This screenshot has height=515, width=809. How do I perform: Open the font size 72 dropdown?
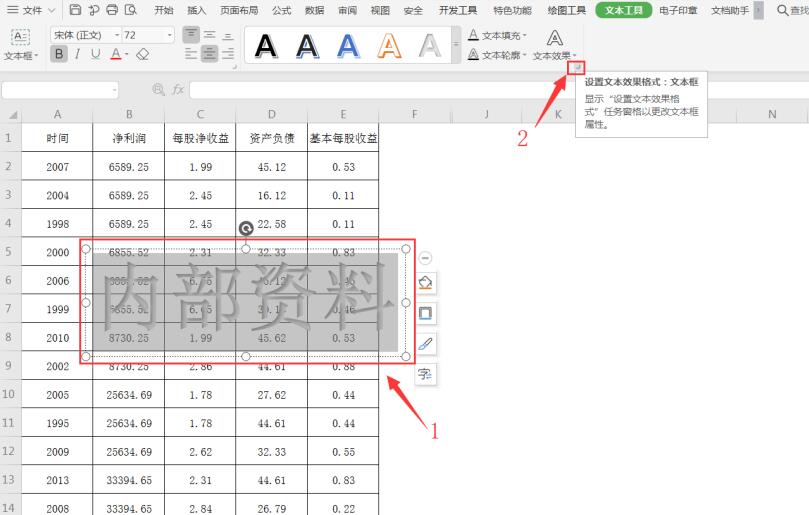click(x=170, y=35)
